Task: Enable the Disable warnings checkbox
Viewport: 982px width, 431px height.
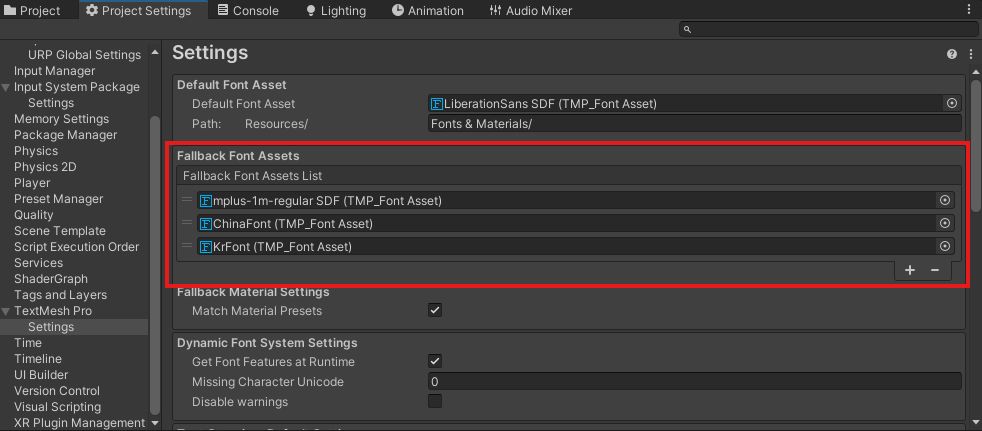Action: 435,401
